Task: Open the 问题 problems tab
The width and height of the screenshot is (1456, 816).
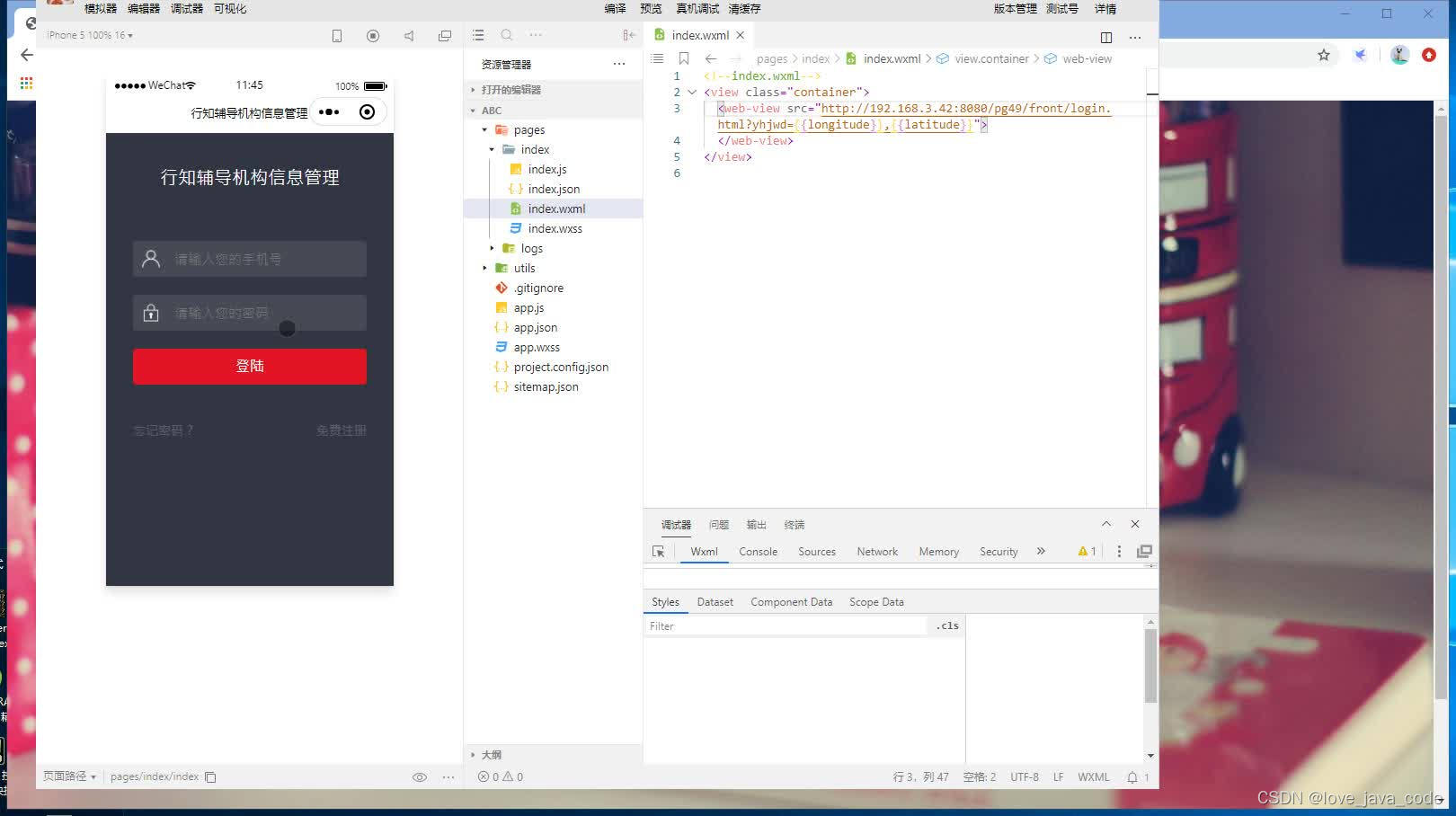Action: [x=719, y=525]
